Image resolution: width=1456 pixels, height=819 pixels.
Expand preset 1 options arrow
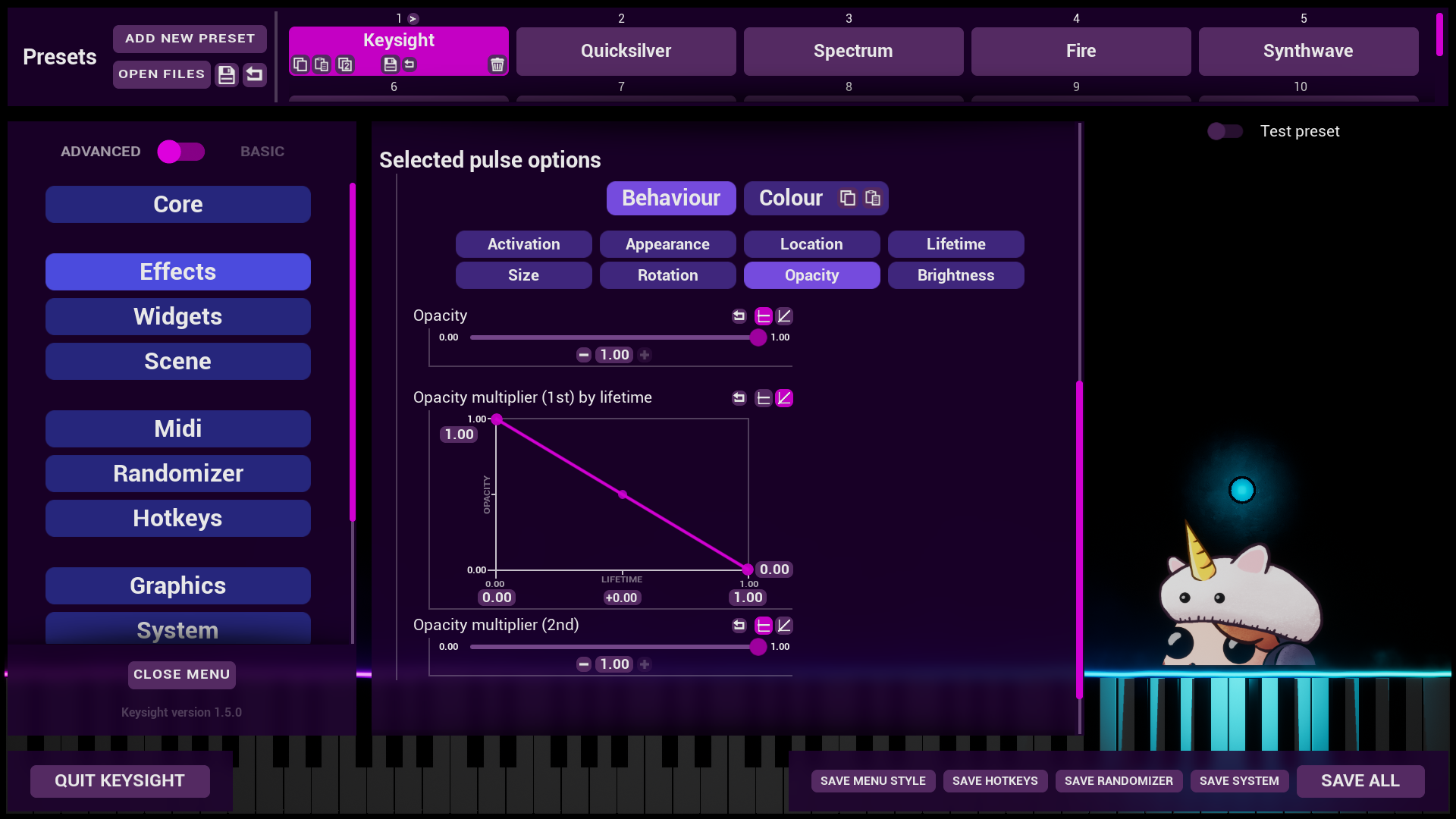coord(413,19)
